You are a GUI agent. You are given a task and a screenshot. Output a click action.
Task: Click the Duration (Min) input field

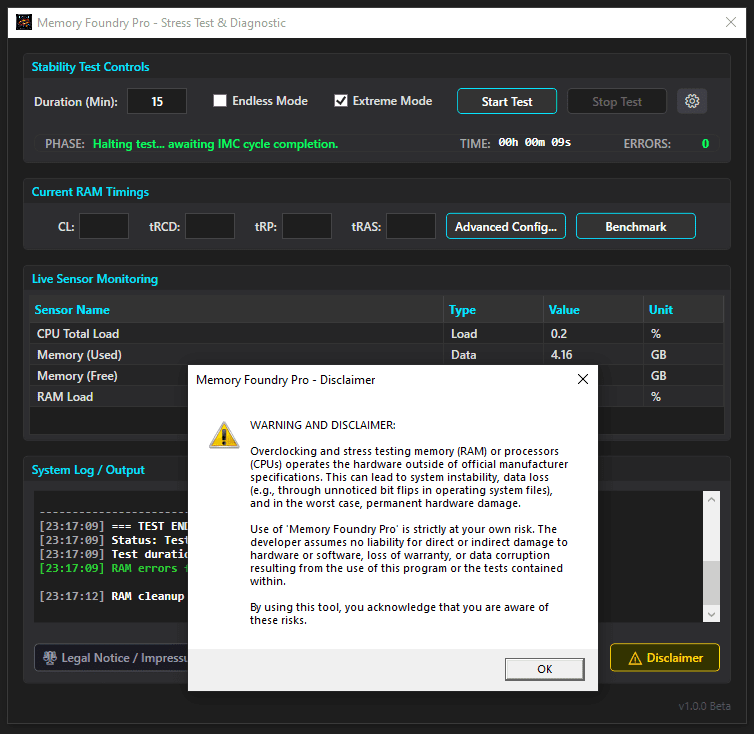[157, 101]
